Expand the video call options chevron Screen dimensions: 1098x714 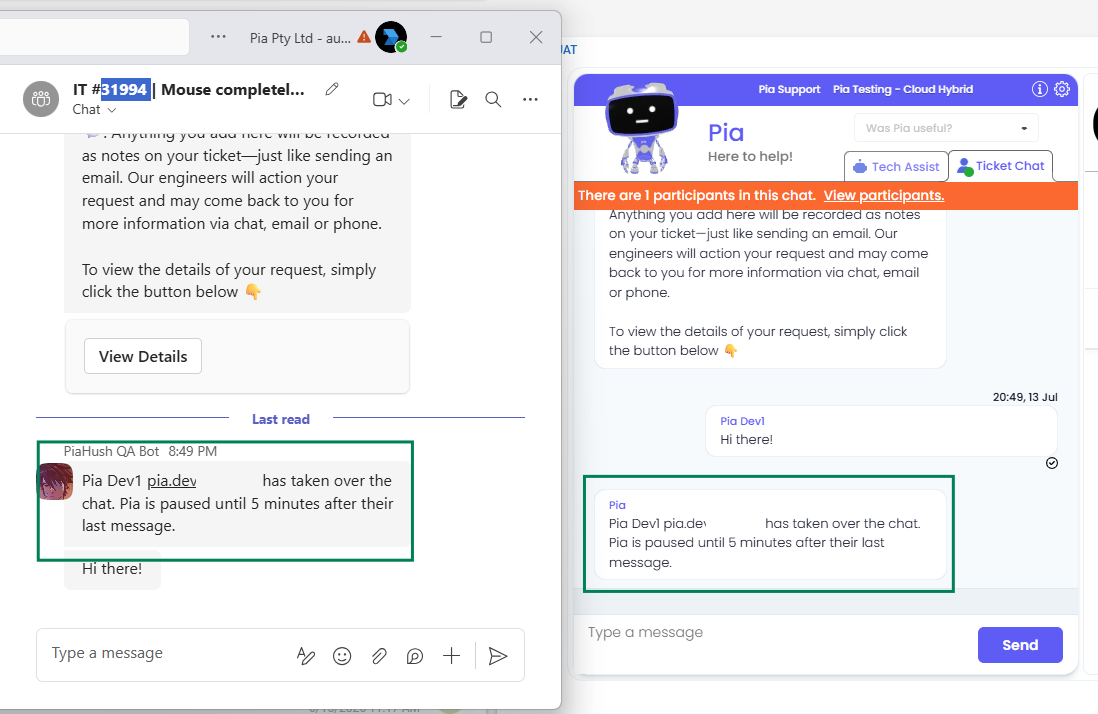coord(404,101)
